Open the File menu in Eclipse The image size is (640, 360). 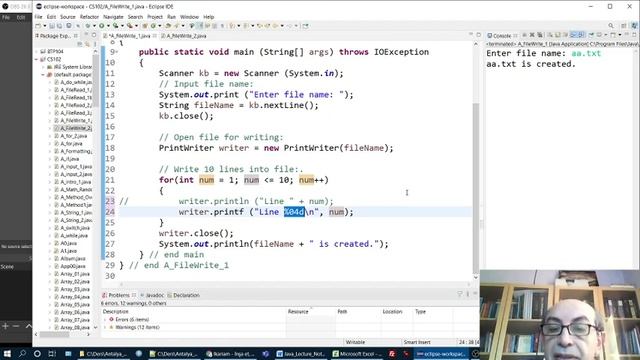[x=38, y=17]
